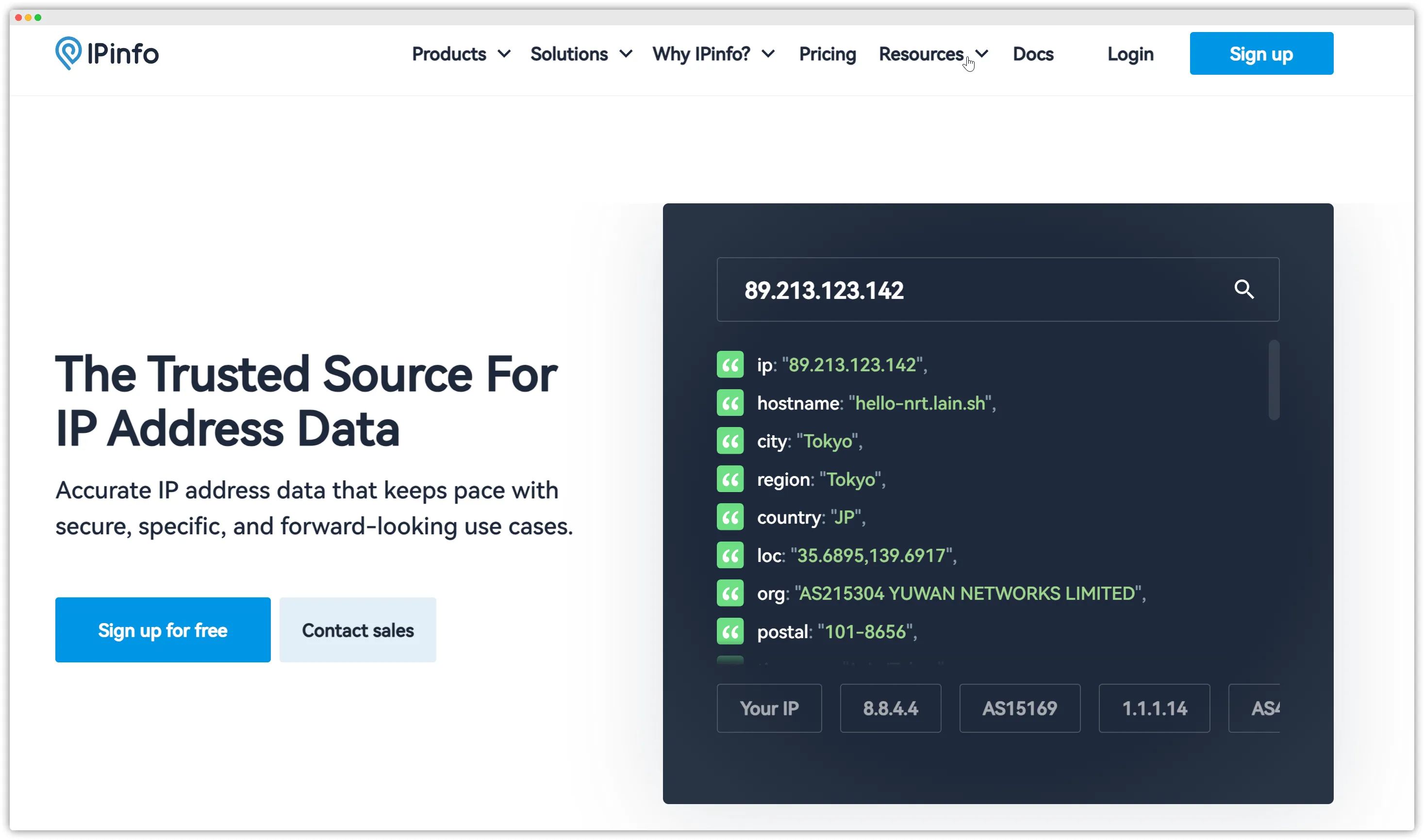Go to the Pricing page
The image size is (1424, 840).
click(x=828, y=54)
